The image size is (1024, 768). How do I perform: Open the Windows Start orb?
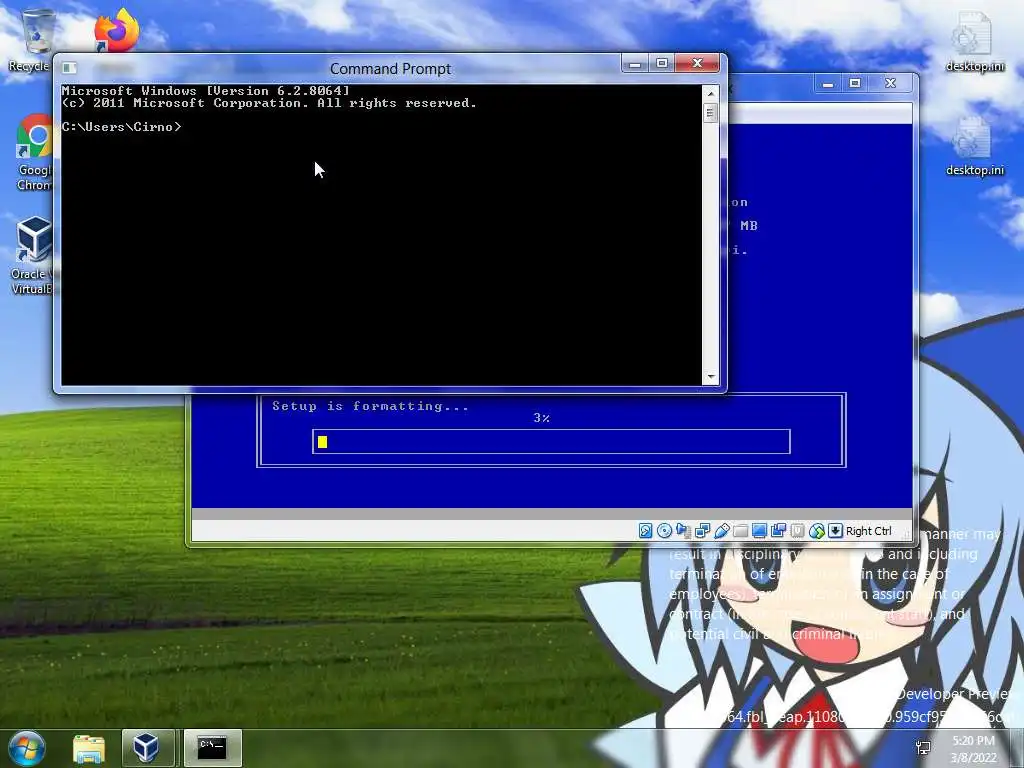tap(27, 748)
